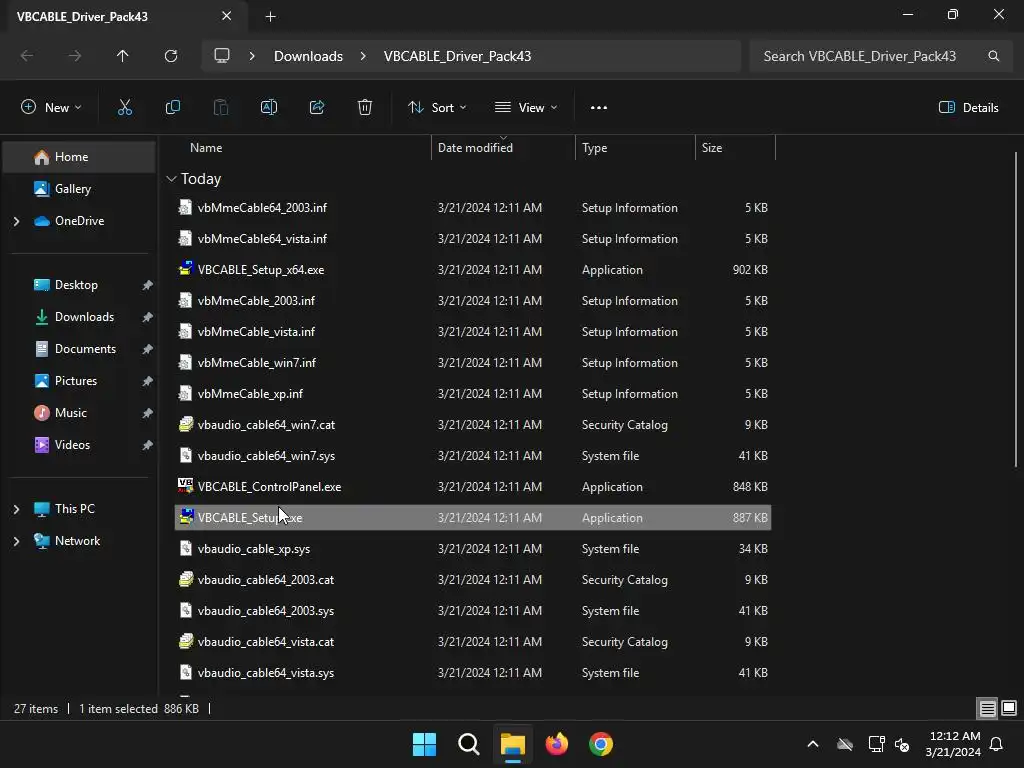Click the Delete trash icon
Image resolution: width=1024 pixels, height=768 pixels.
[365, 108]
